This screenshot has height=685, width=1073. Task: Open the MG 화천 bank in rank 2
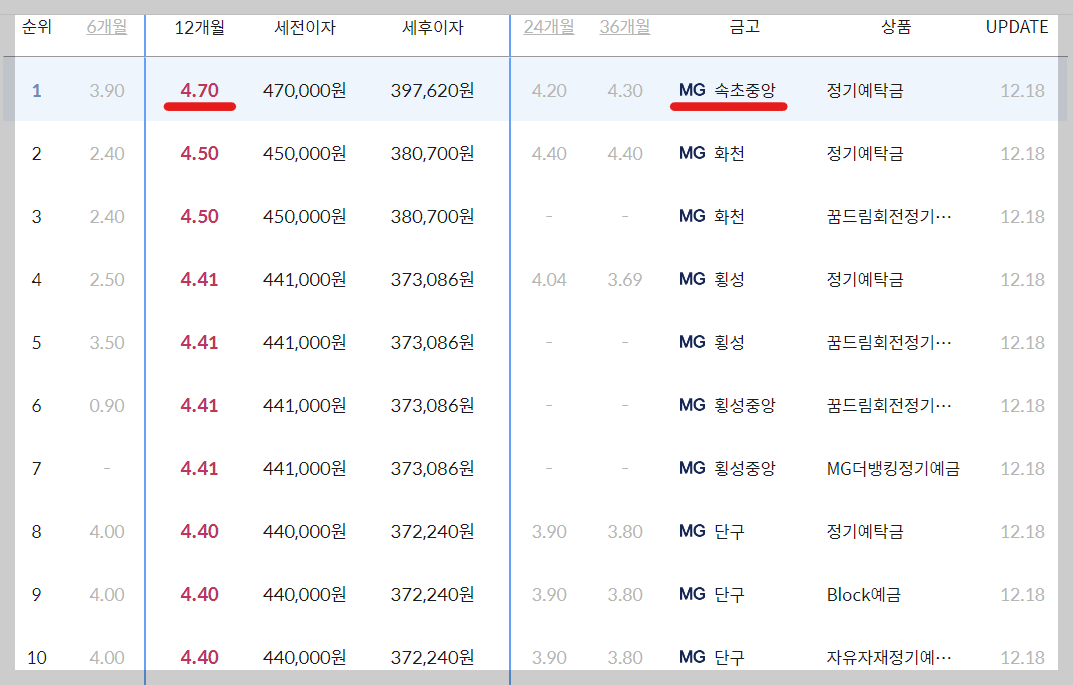coord(712,153)
